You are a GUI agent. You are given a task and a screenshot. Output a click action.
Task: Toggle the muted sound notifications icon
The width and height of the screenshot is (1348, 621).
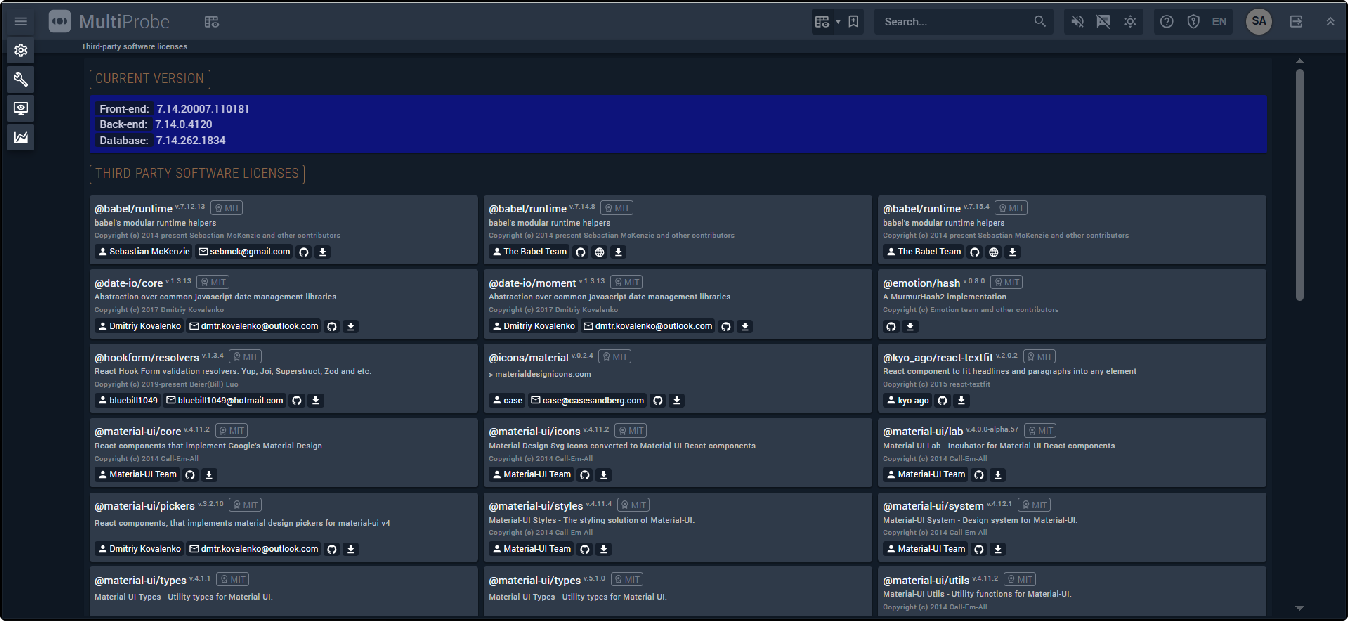click(1077, 21)
